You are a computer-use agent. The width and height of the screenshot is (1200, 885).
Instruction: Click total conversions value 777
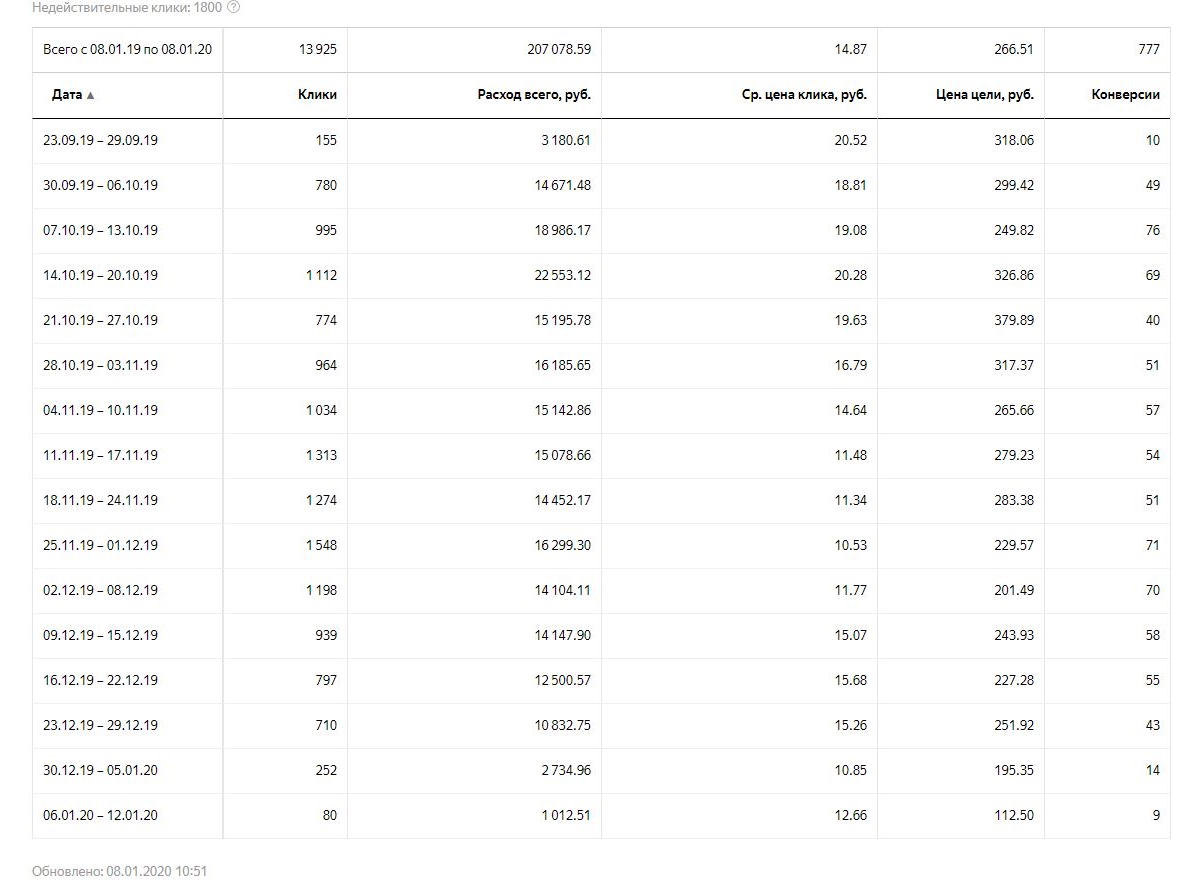click(1148, 49)
